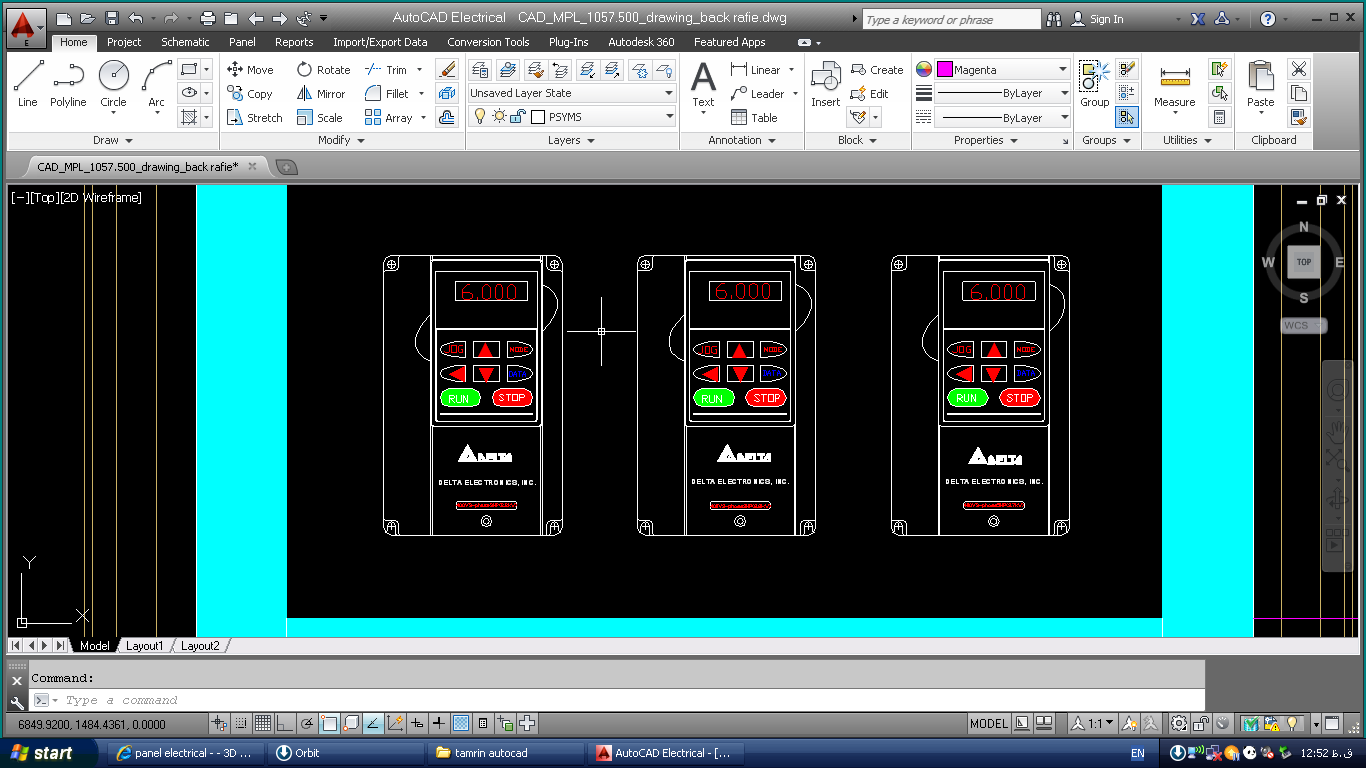Click the Trim tool
Viewport: 1366px width, 768px height.
point(386,70)
